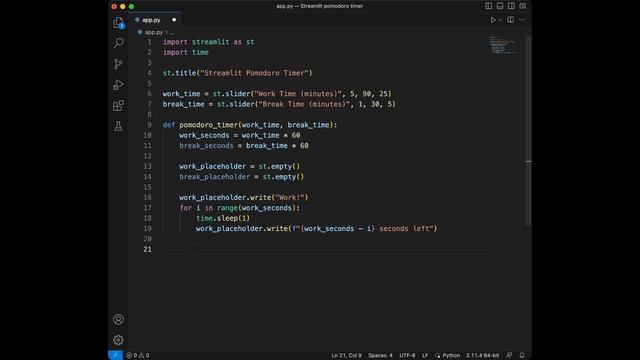Viewport: 640px width, 360px height.
Task: Open feedback icon in status bar
Action: (x=509, y=356)
